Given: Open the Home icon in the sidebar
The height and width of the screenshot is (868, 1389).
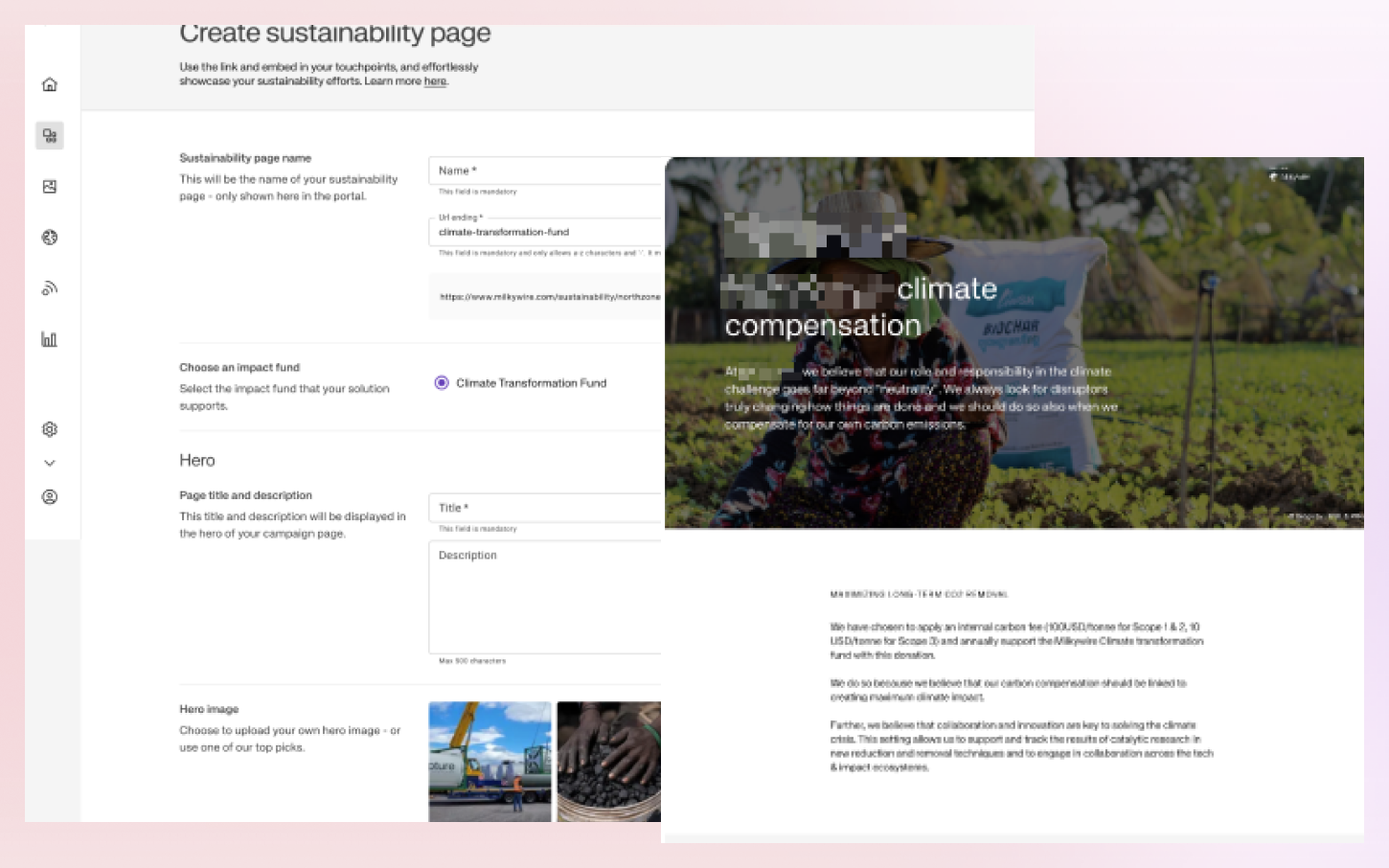Looking at the screenshot, I should tap(50, 84).
